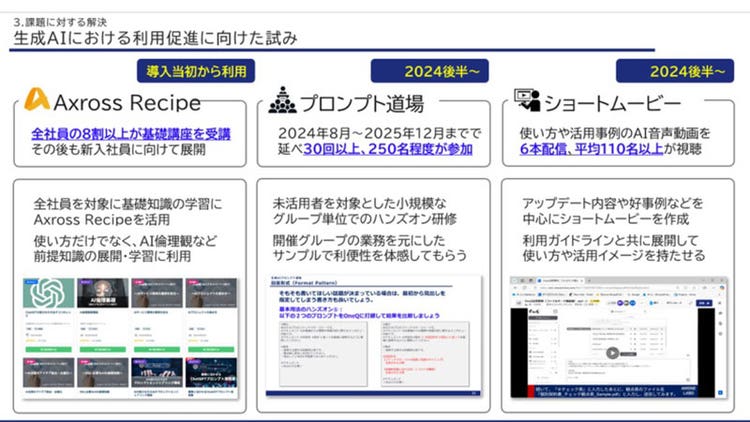Click the 導入当初から利用 badge
Screen dimensions: 750x422
click(196, 71)
